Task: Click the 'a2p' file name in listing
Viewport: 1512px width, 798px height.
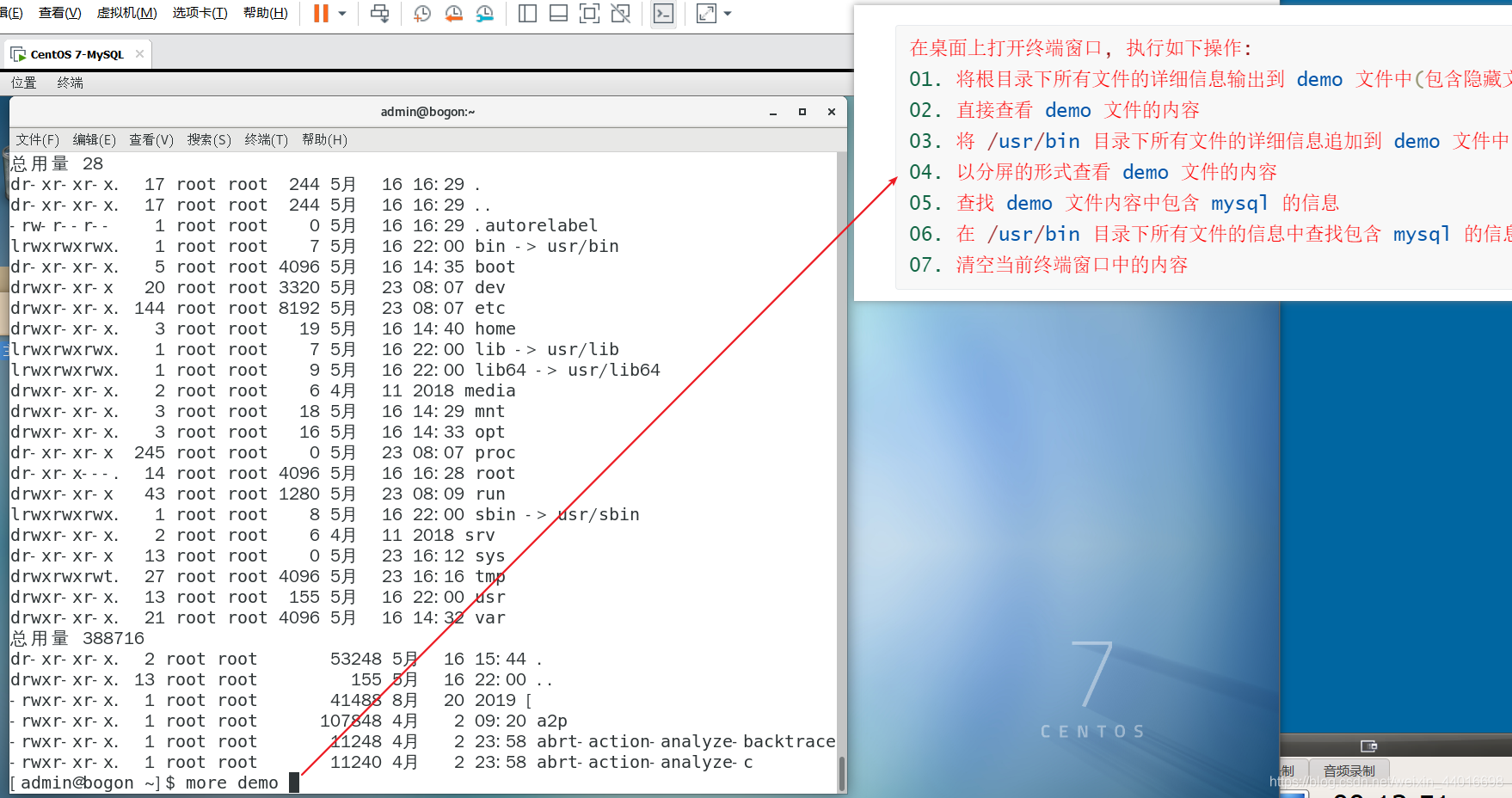Action: [552, 721]
